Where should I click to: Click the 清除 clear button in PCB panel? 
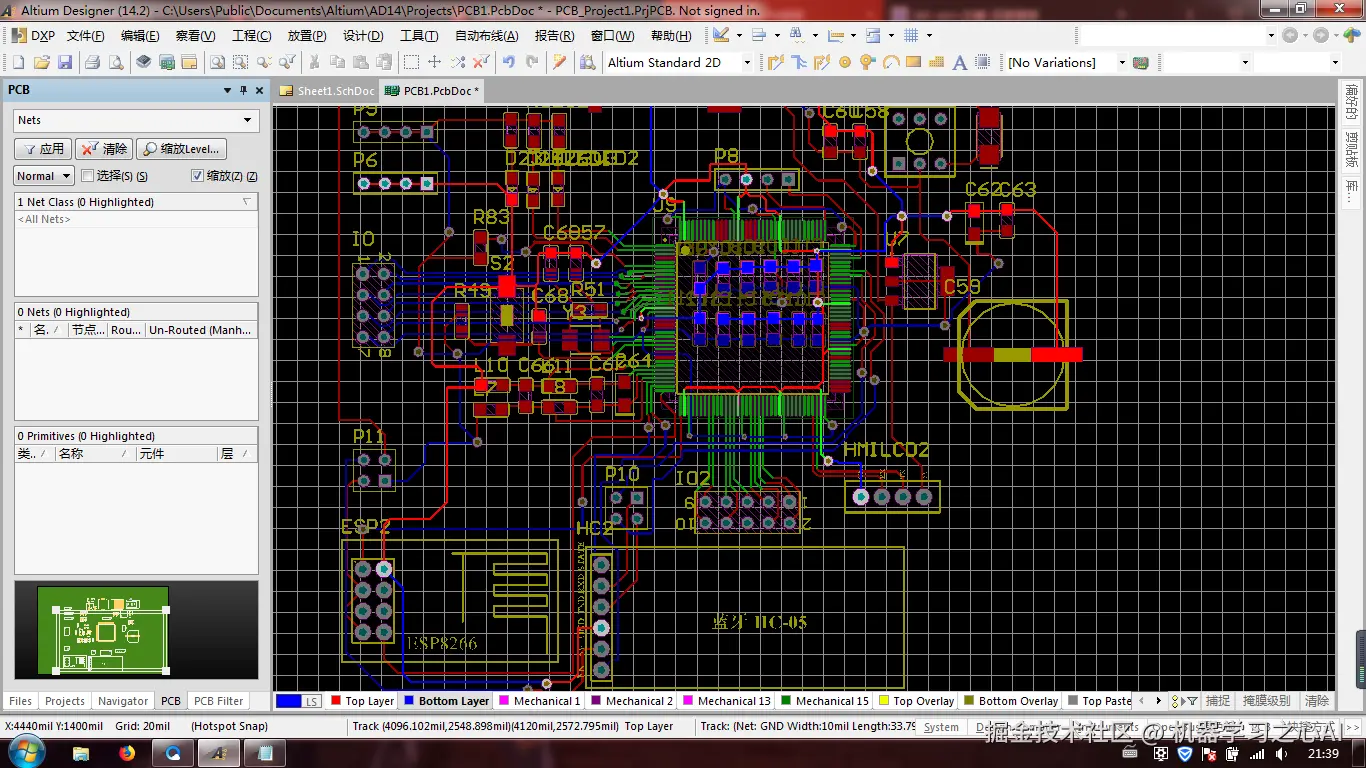point(104,149)
